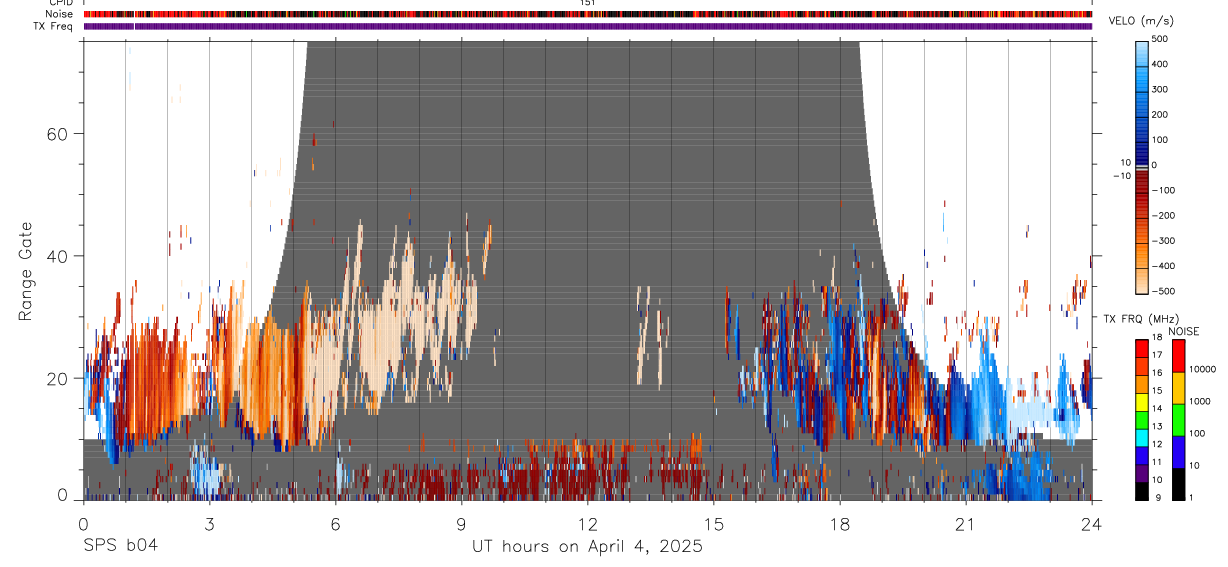This screenshot has width=1228, height=567.
Task: Click the UT hours on April 4, 2025 title
Action: click(x=587, y=547)
